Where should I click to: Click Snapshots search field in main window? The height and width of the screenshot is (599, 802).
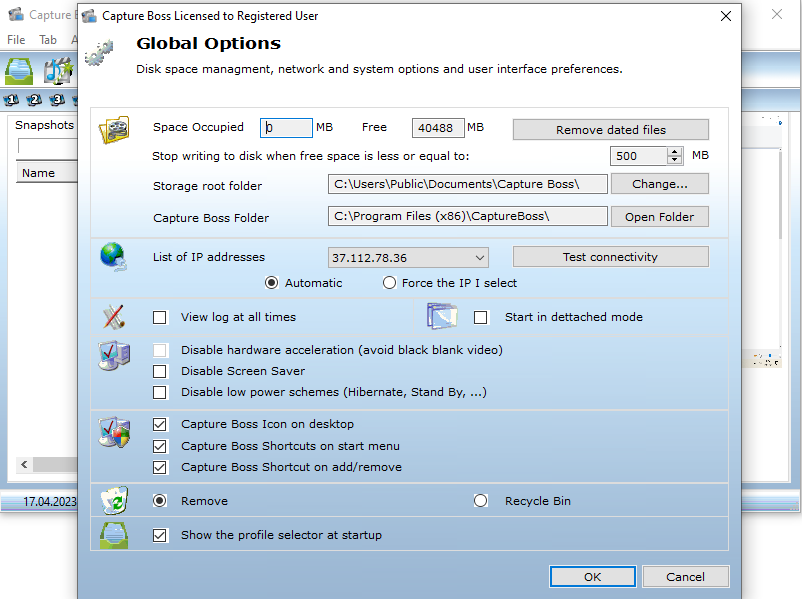[x=48, y=146]
